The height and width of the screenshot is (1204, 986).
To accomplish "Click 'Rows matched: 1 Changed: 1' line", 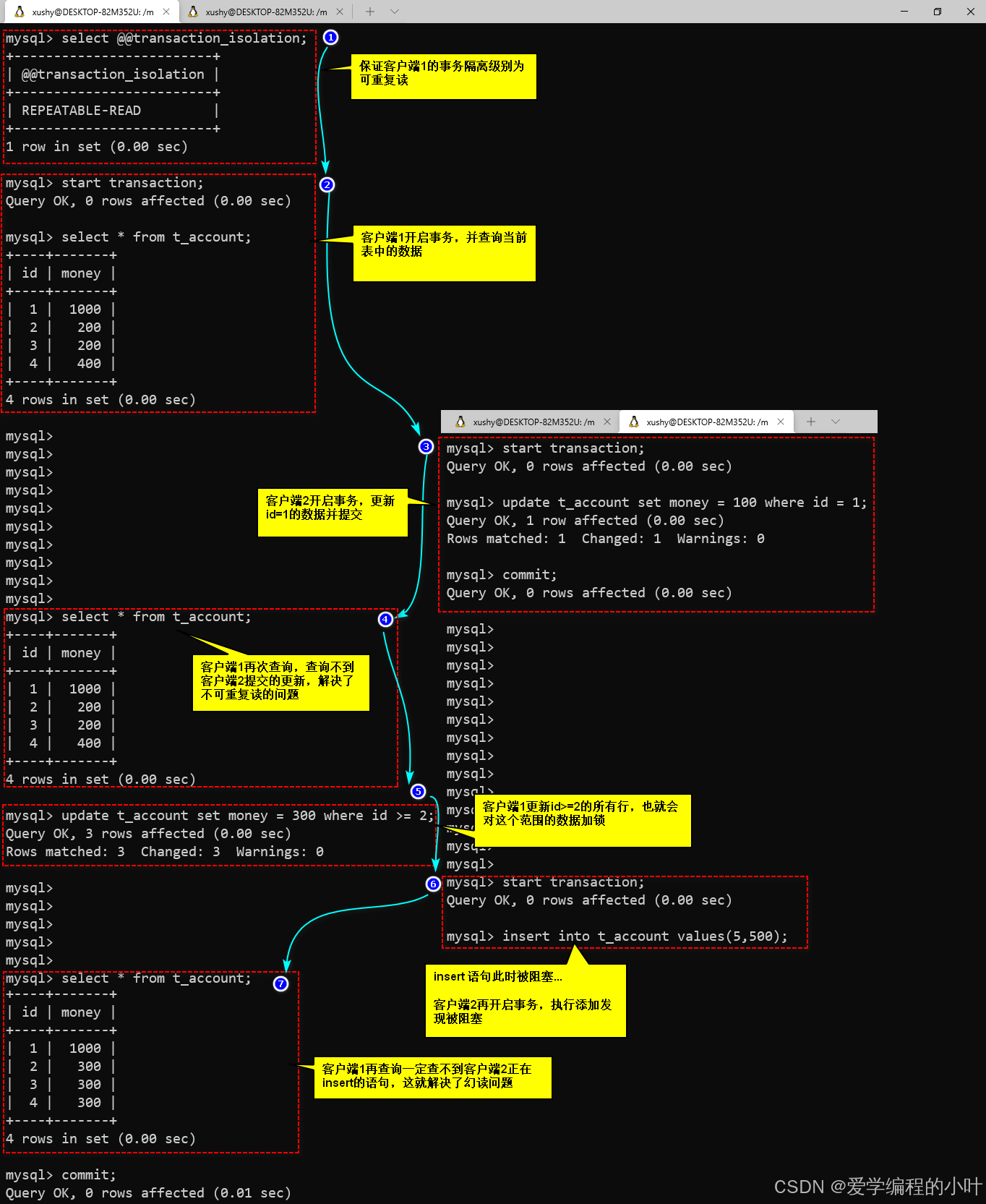I will coord(605,539).
